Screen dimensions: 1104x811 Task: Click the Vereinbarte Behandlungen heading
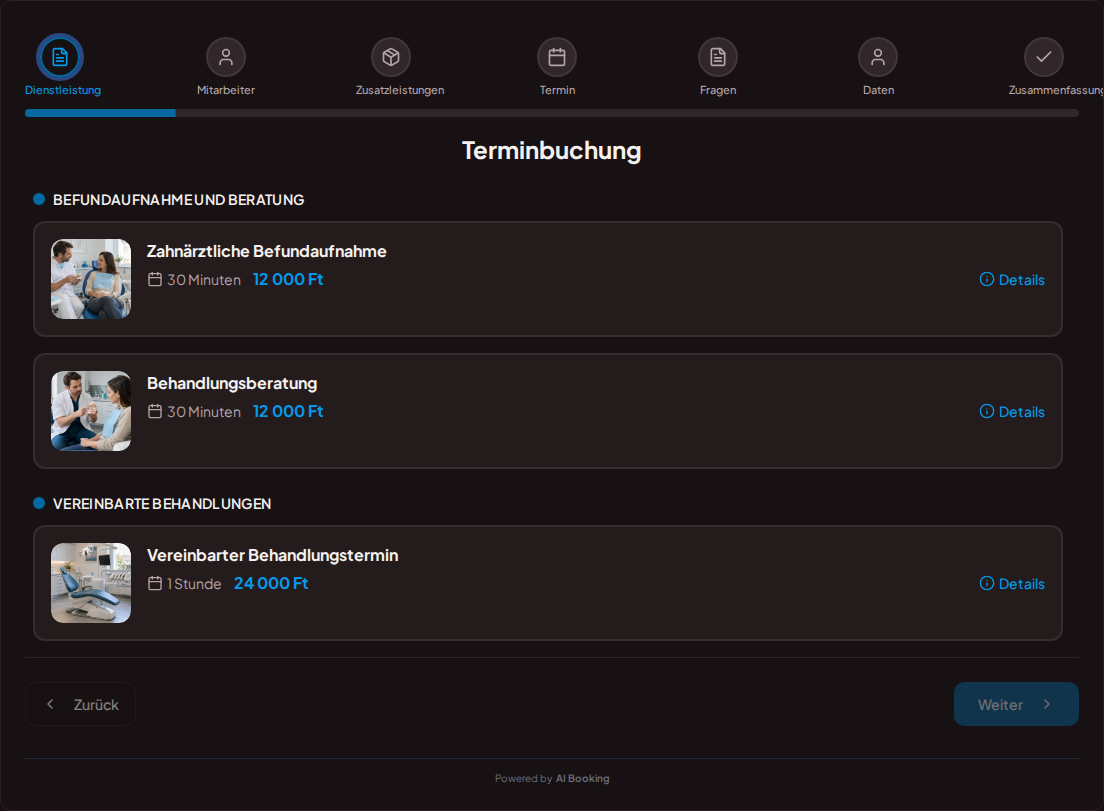point(162,504)
